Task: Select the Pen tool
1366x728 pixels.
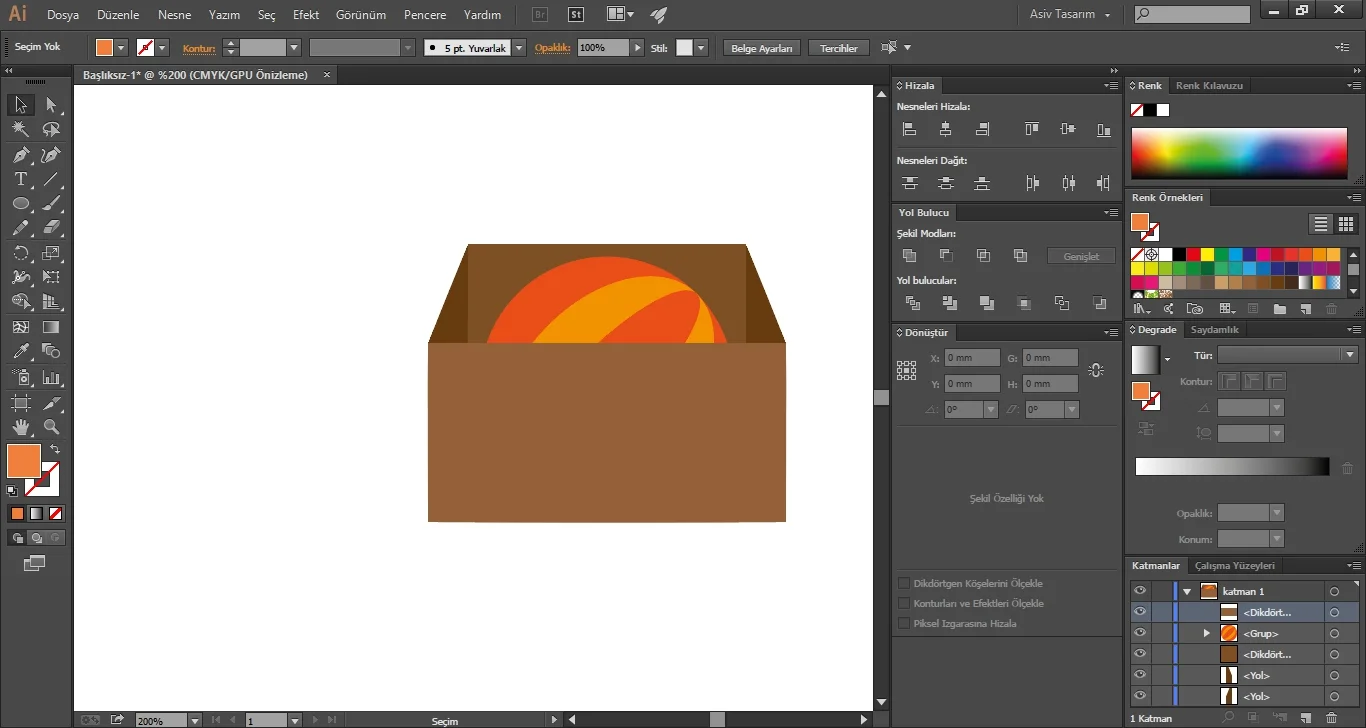Action: point(20,154)
